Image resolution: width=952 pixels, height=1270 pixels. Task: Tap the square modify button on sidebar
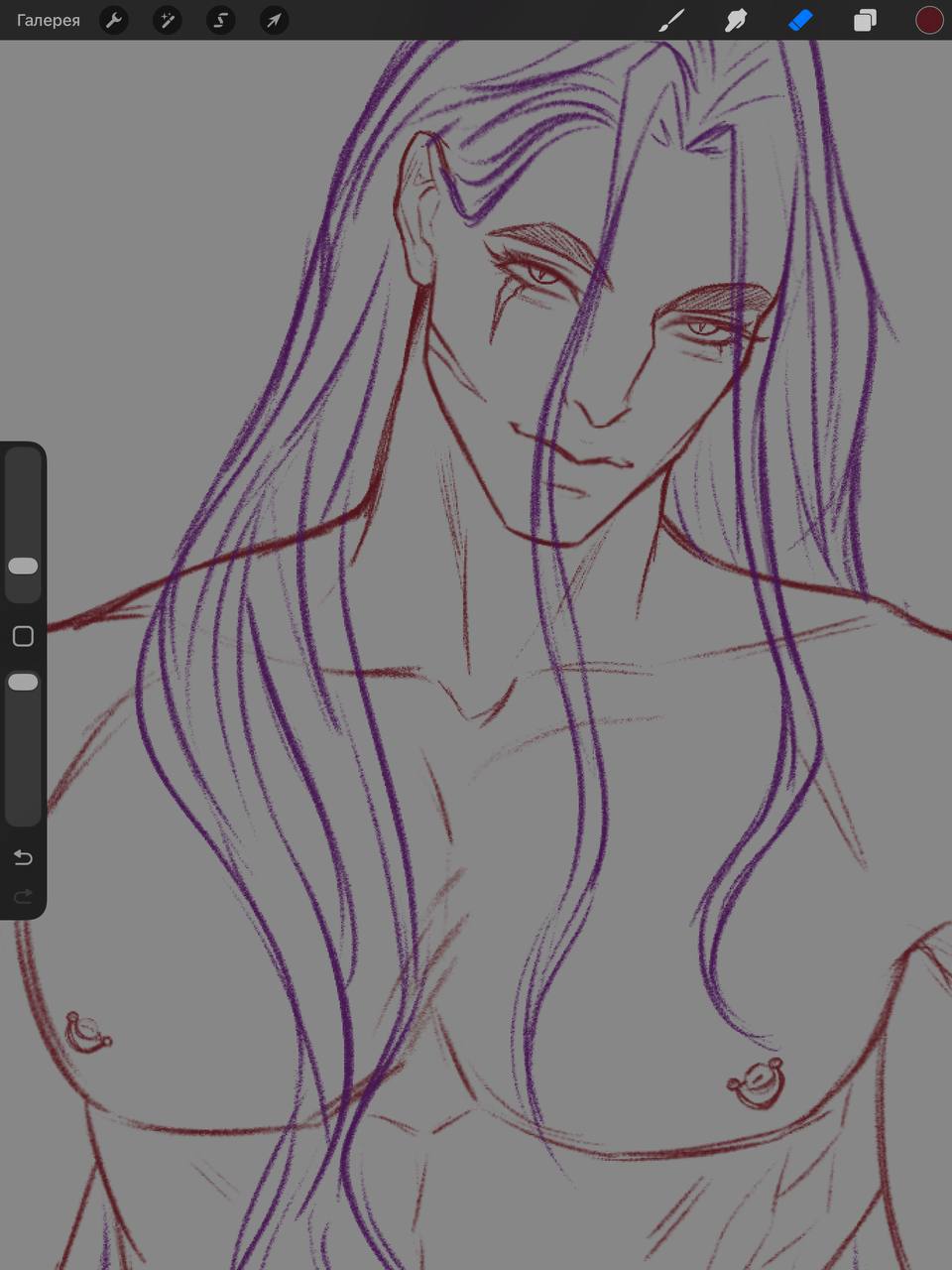coord(23,636)
